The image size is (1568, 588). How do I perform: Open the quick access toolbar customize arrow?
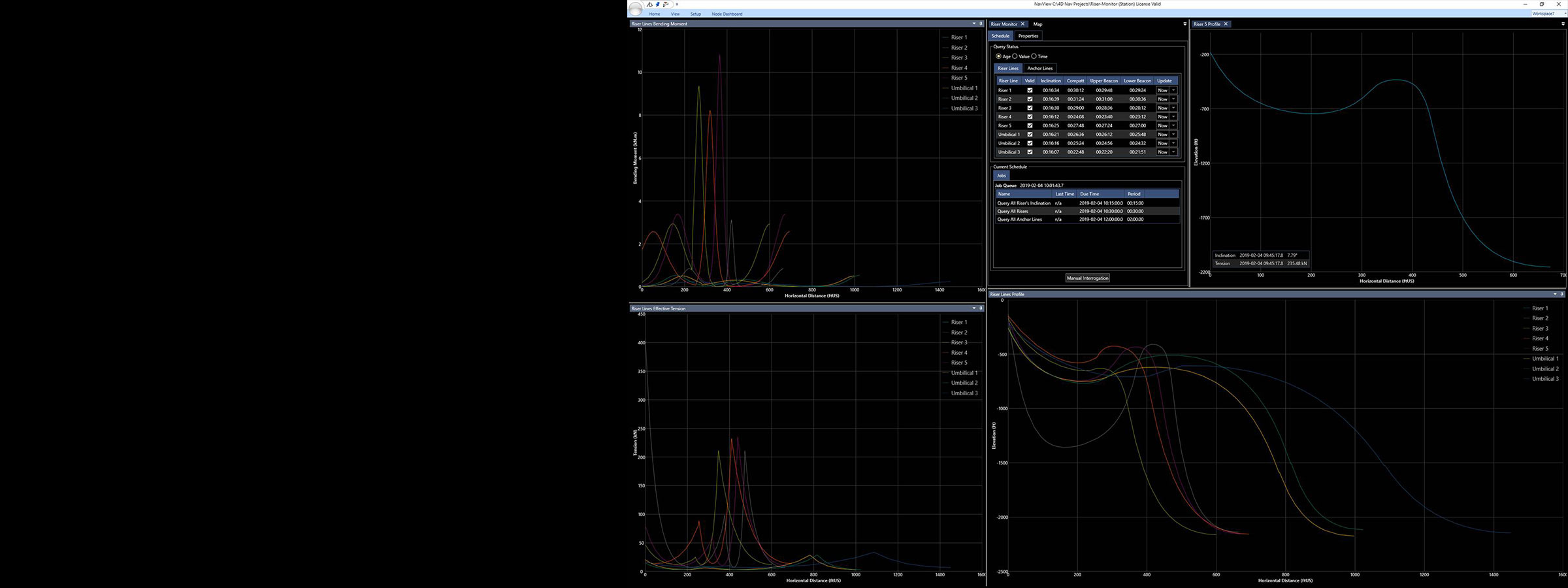coord(677,5)
